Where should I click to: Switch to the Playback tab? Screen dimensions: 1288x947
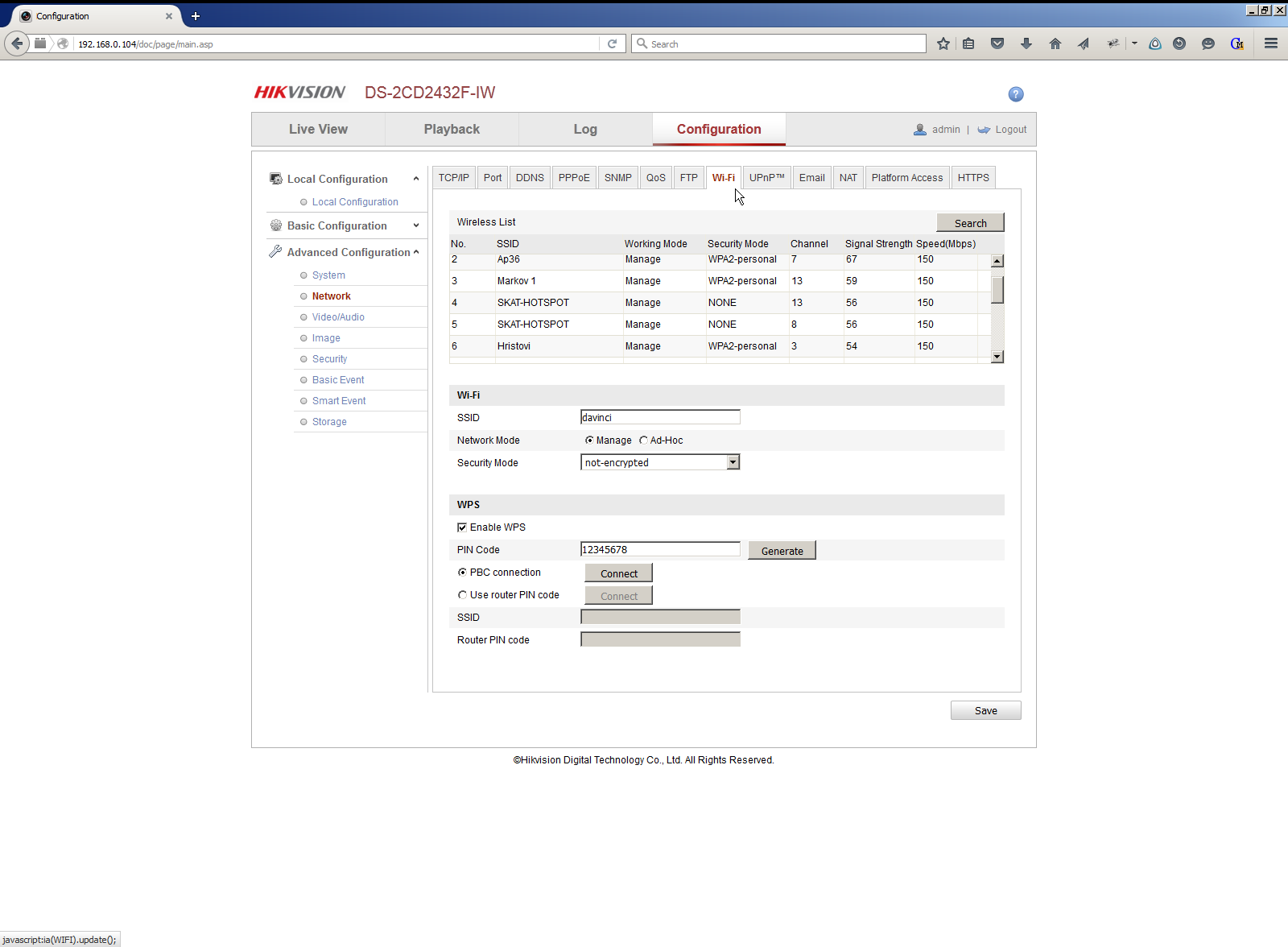pyautogui.click(x=452, y=130)
